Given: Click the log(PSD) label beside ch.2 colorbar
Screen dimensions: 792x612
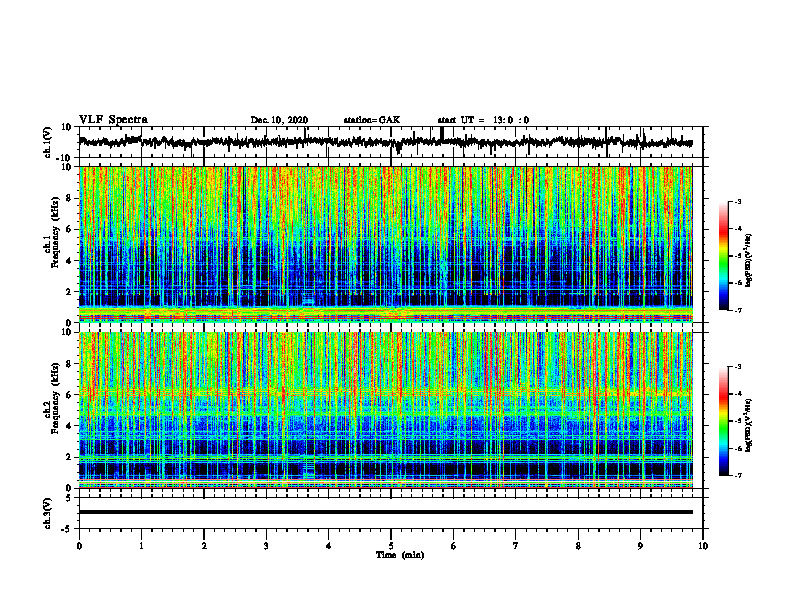Looking at the screenshot, I should (x=749, y=425).
